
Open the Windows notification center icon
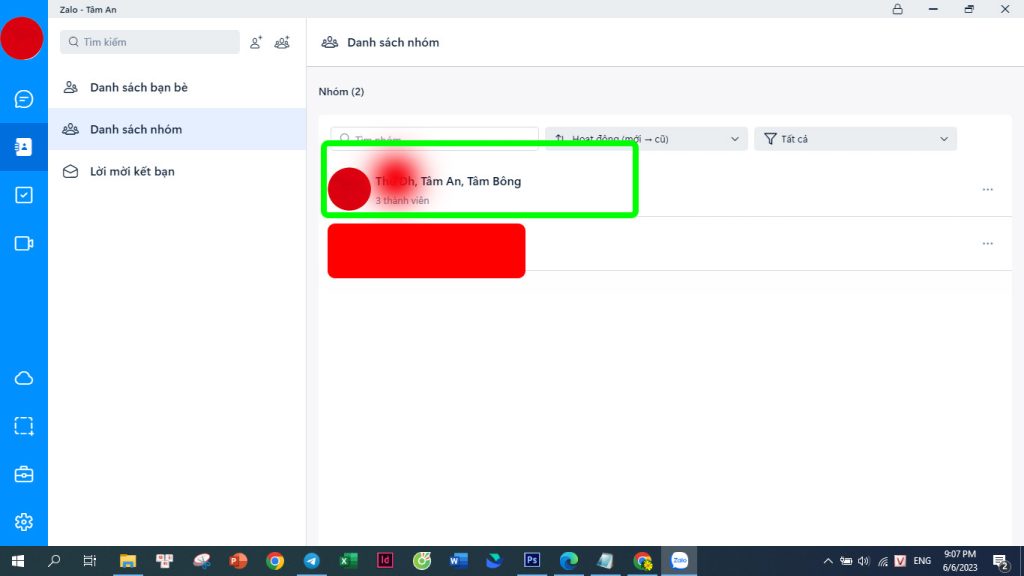point(1000,561)
